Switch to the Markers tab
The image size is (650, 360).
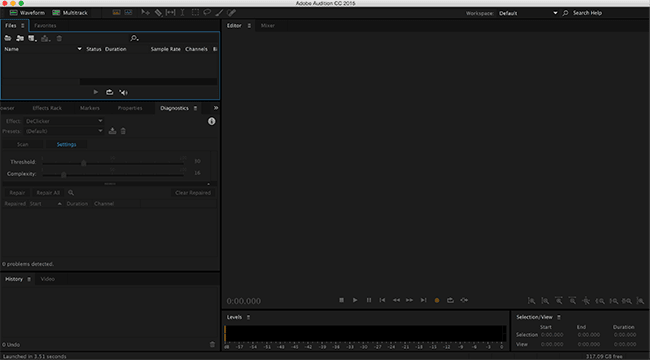click(90, 108)
